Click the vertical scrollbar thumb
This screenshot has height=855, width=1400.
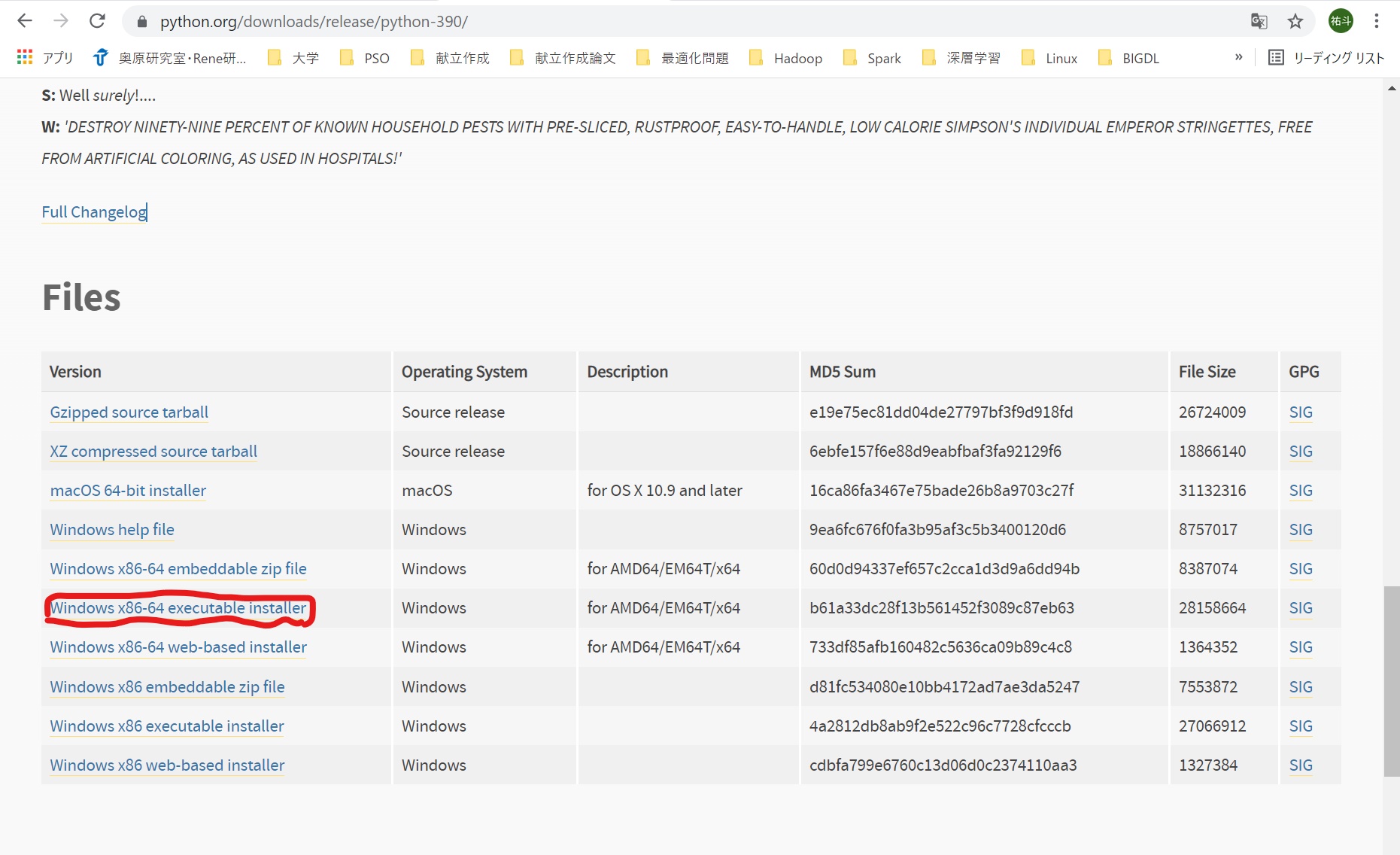(x=1391, y=681)
